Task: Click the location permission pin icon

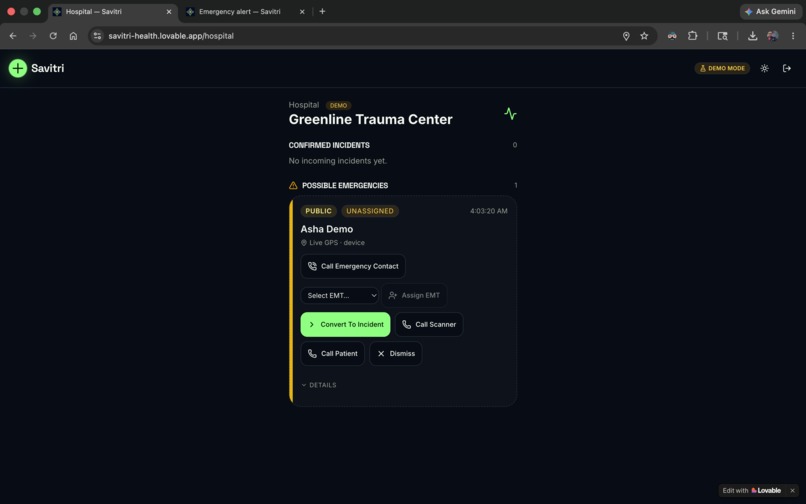Action: pos(626,36)
